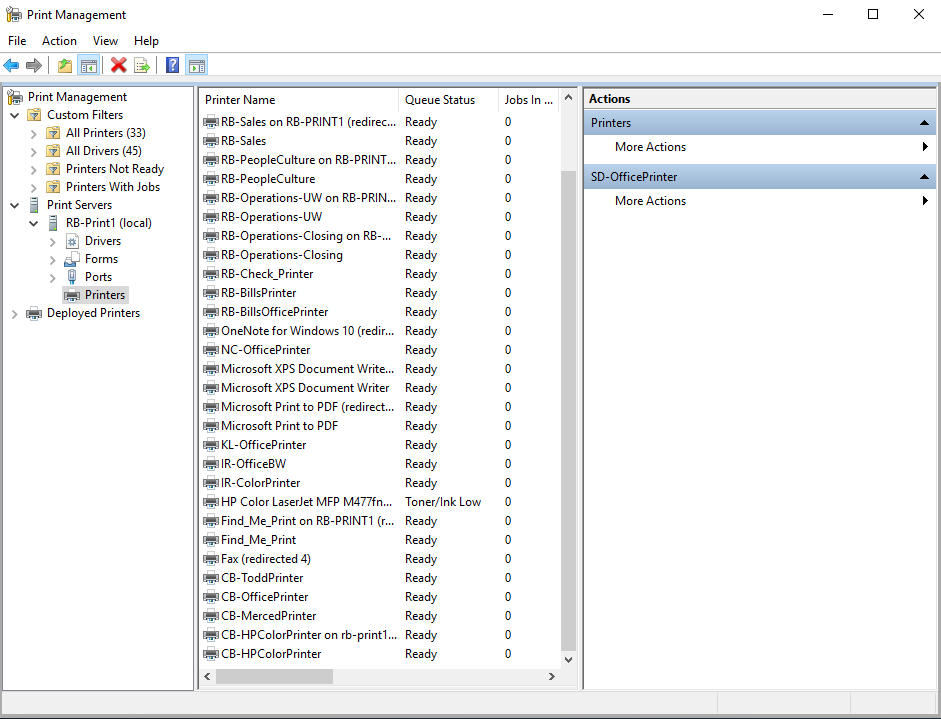Image resolution: width=941 pixels, height=719 pixels.
Task: Click the Print Servers server icon
Action: point(34,205)
